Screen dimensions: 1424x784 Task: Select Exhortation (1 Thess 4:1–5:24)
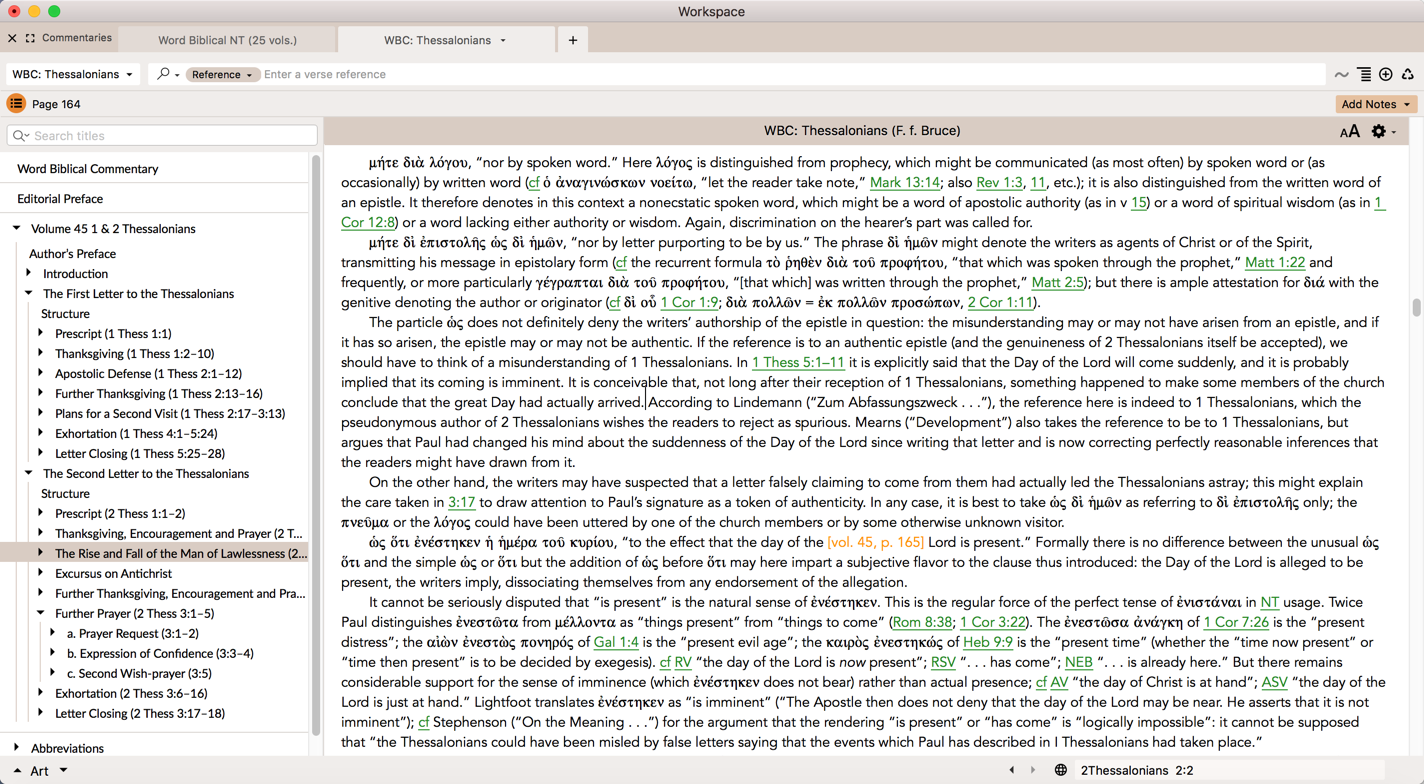point(136,434)
